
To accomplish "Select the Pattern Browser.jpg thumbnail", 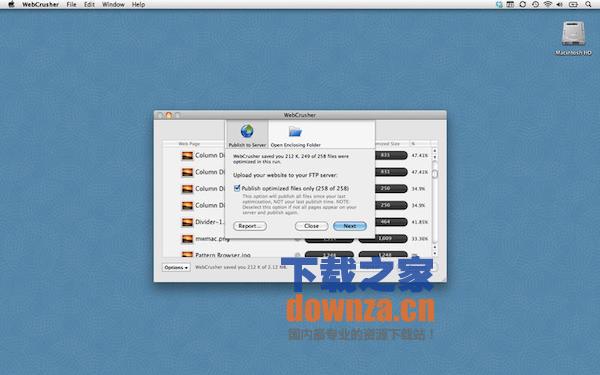I will pos(187,254).
